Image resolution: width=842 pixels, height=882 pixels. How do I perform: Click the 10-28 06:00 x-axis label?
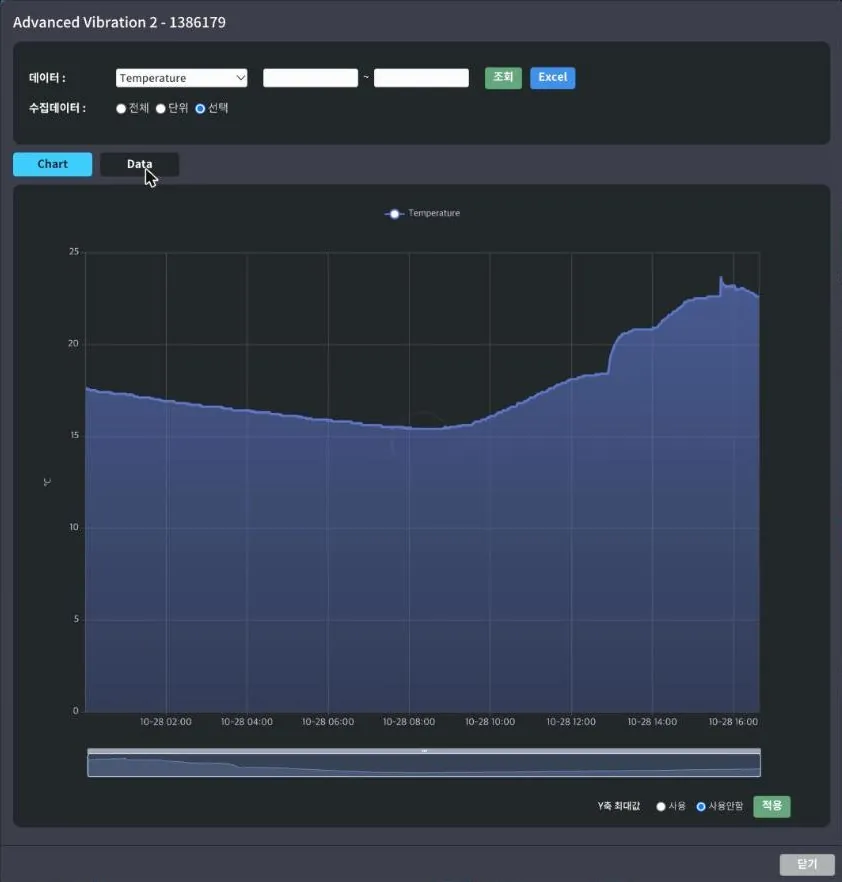pyautogui.click(x=328, y=722)
